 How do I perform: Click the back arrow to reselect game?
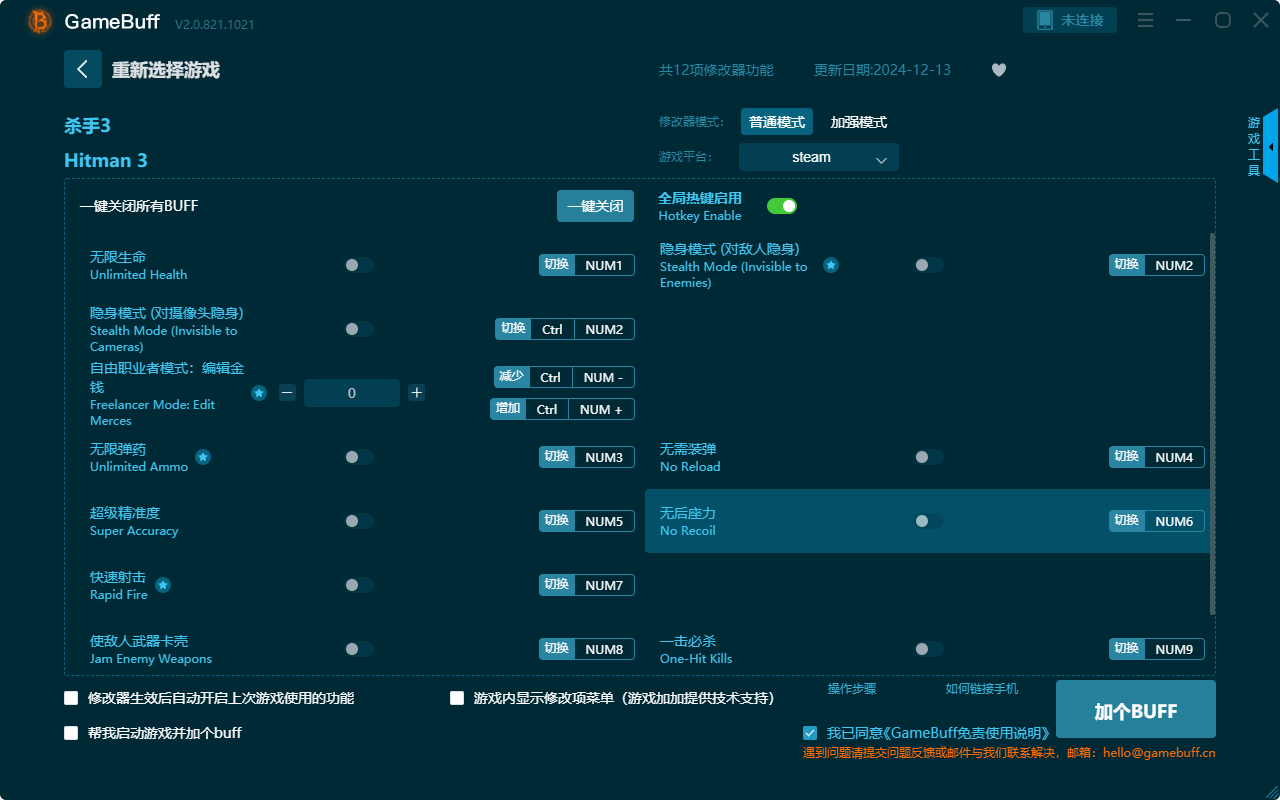83,68
